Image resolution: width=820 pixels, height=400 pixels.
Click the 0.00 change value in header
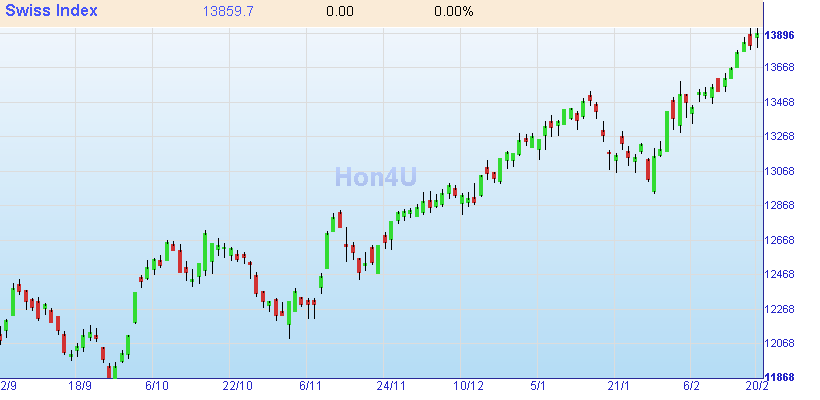[340, 12]
